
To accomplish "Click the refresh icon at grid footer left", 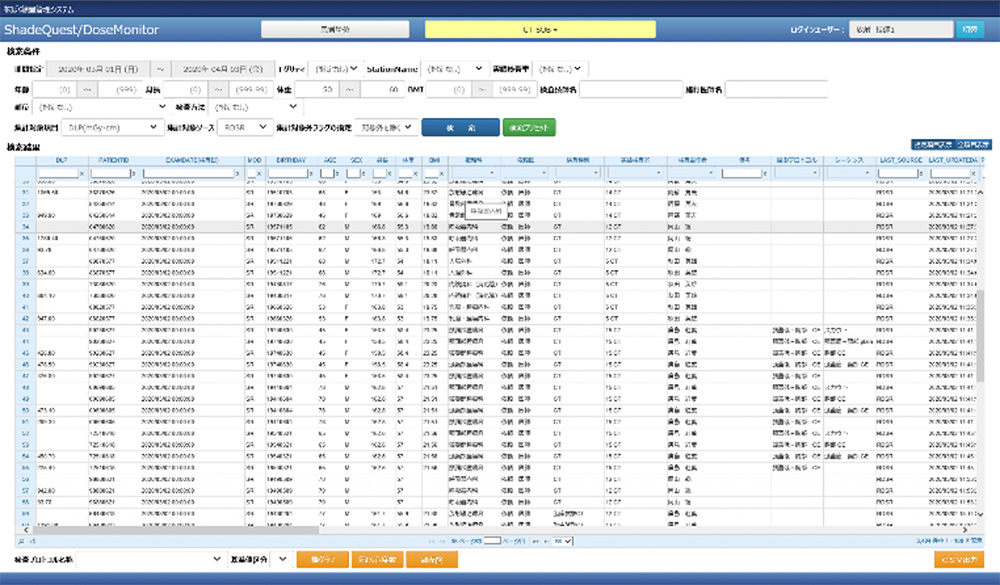I will point(33,541).
